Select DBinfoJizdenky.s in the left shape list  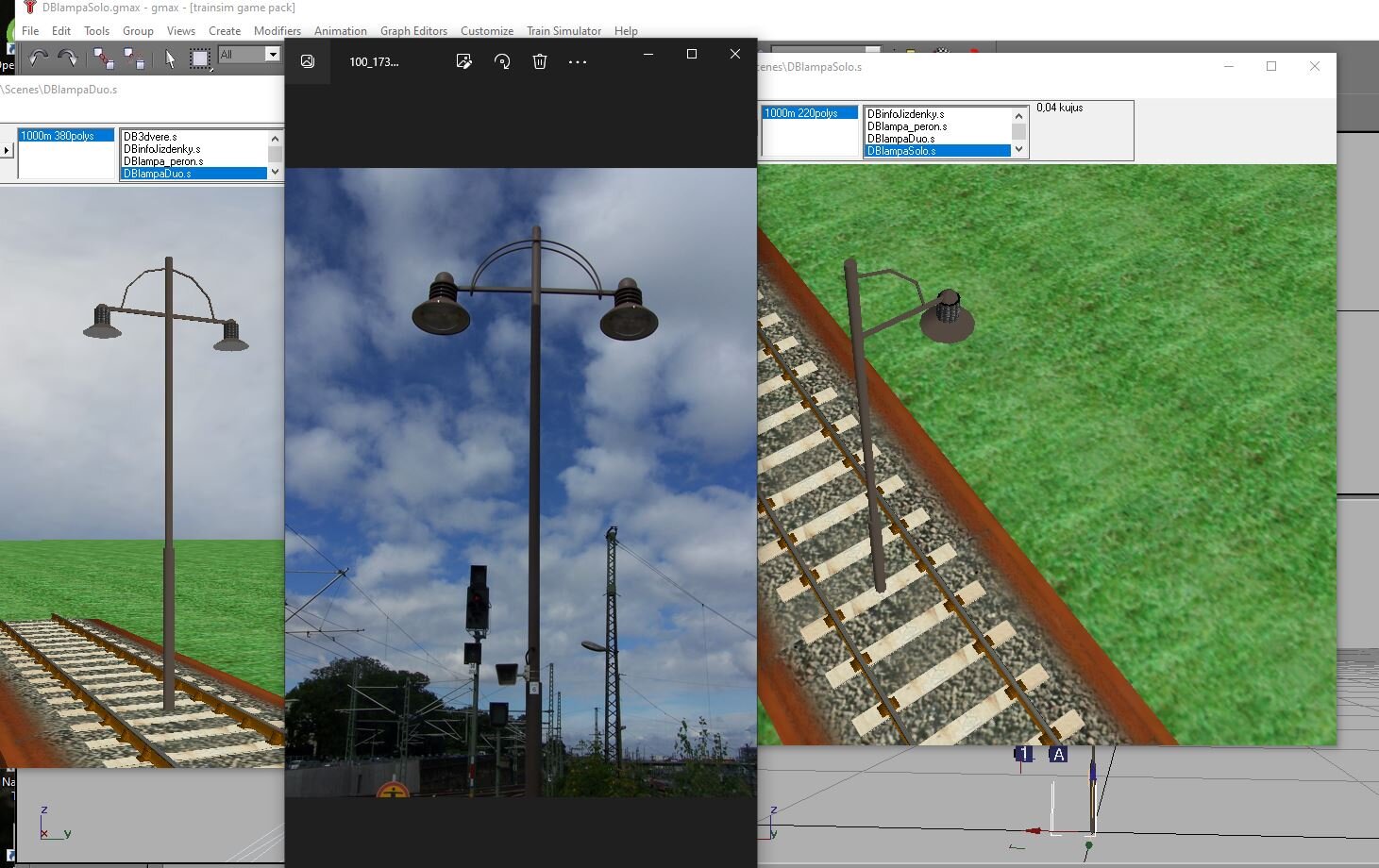[193, 149]
